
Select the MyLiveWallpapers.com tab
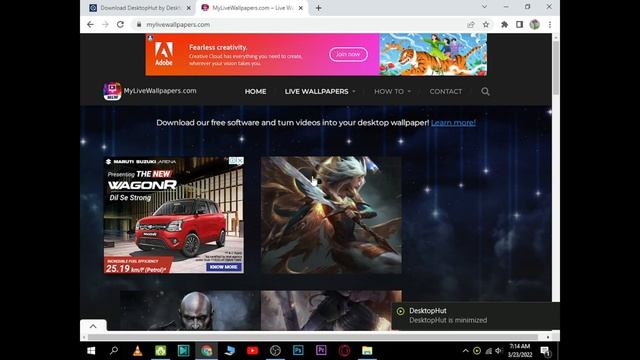252,8
